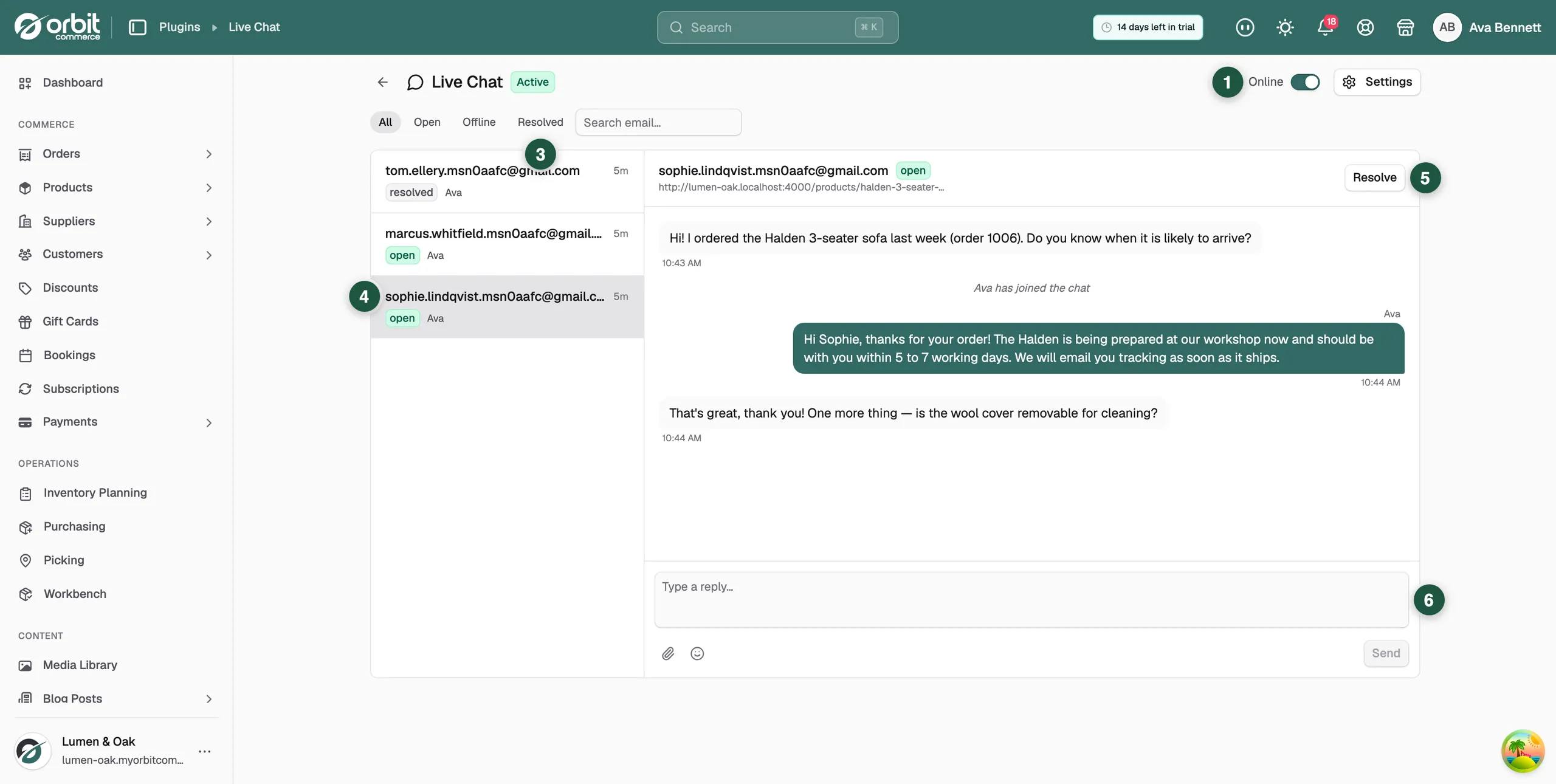
Task: Focus the Type a reply text box
Action: click(1031, 600)
